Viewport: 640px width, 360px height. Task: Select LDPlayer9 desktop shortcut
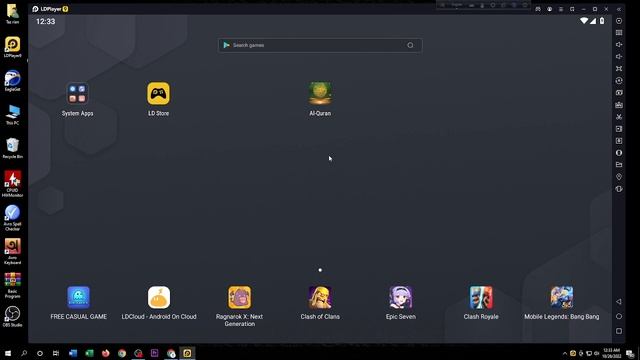click(x=13, y=47)
